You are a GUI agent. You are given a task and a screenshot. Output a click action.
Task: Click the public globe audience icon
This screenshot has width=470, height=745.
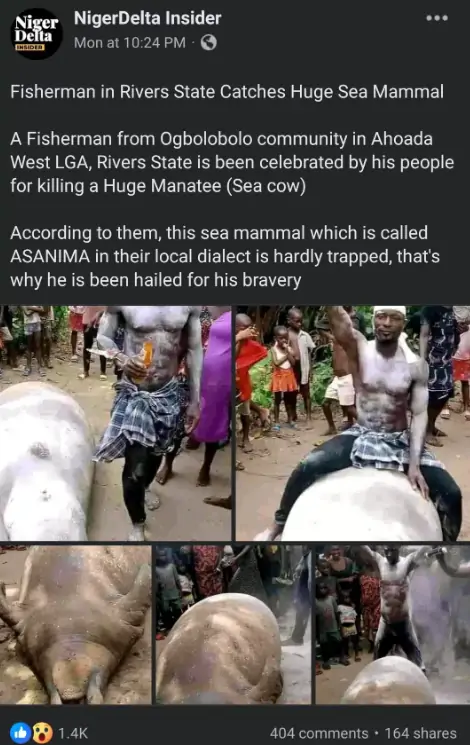pos(209,43)
